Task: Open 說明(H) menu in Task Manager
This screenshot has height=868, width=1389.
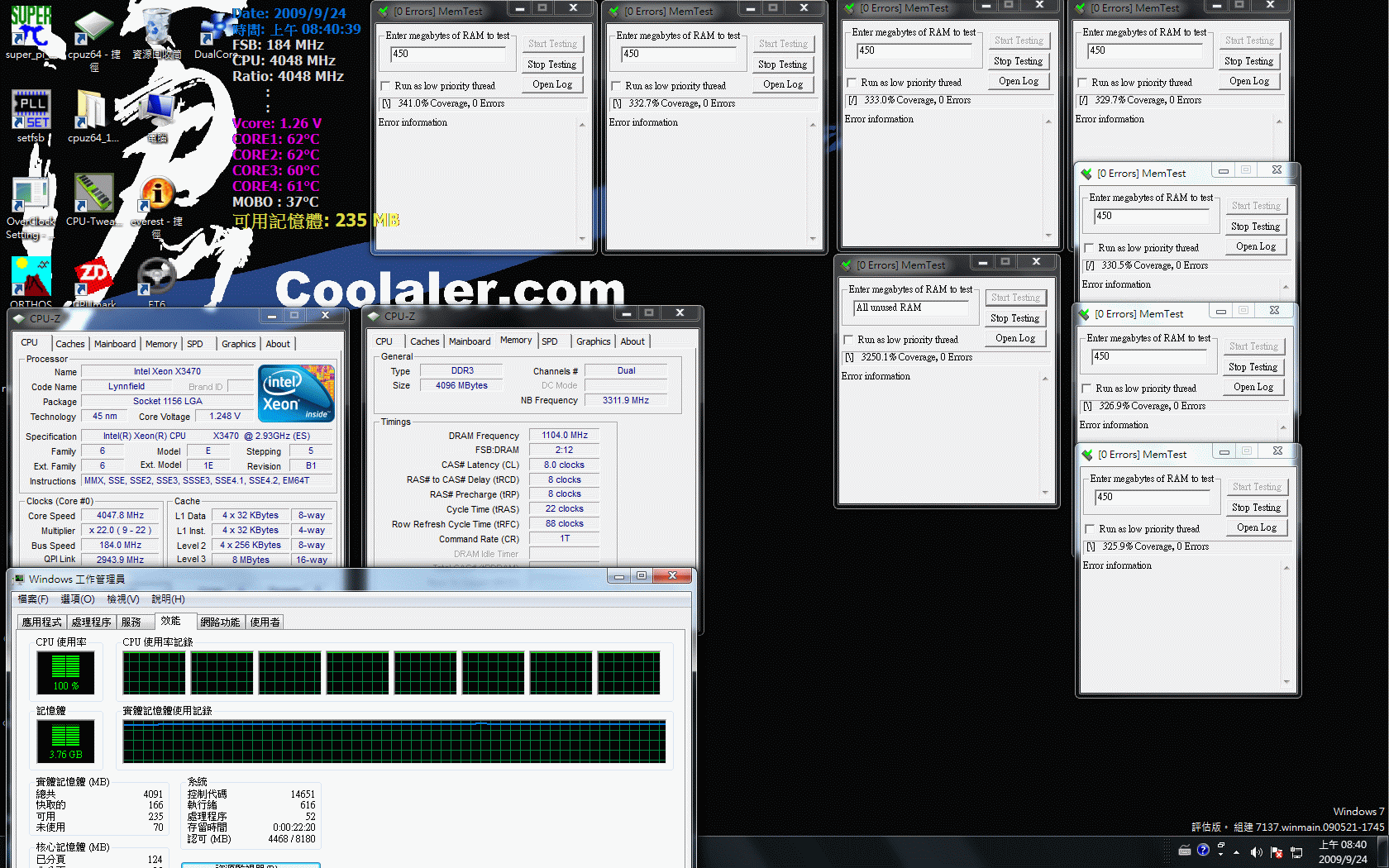Action: point(168,599)
